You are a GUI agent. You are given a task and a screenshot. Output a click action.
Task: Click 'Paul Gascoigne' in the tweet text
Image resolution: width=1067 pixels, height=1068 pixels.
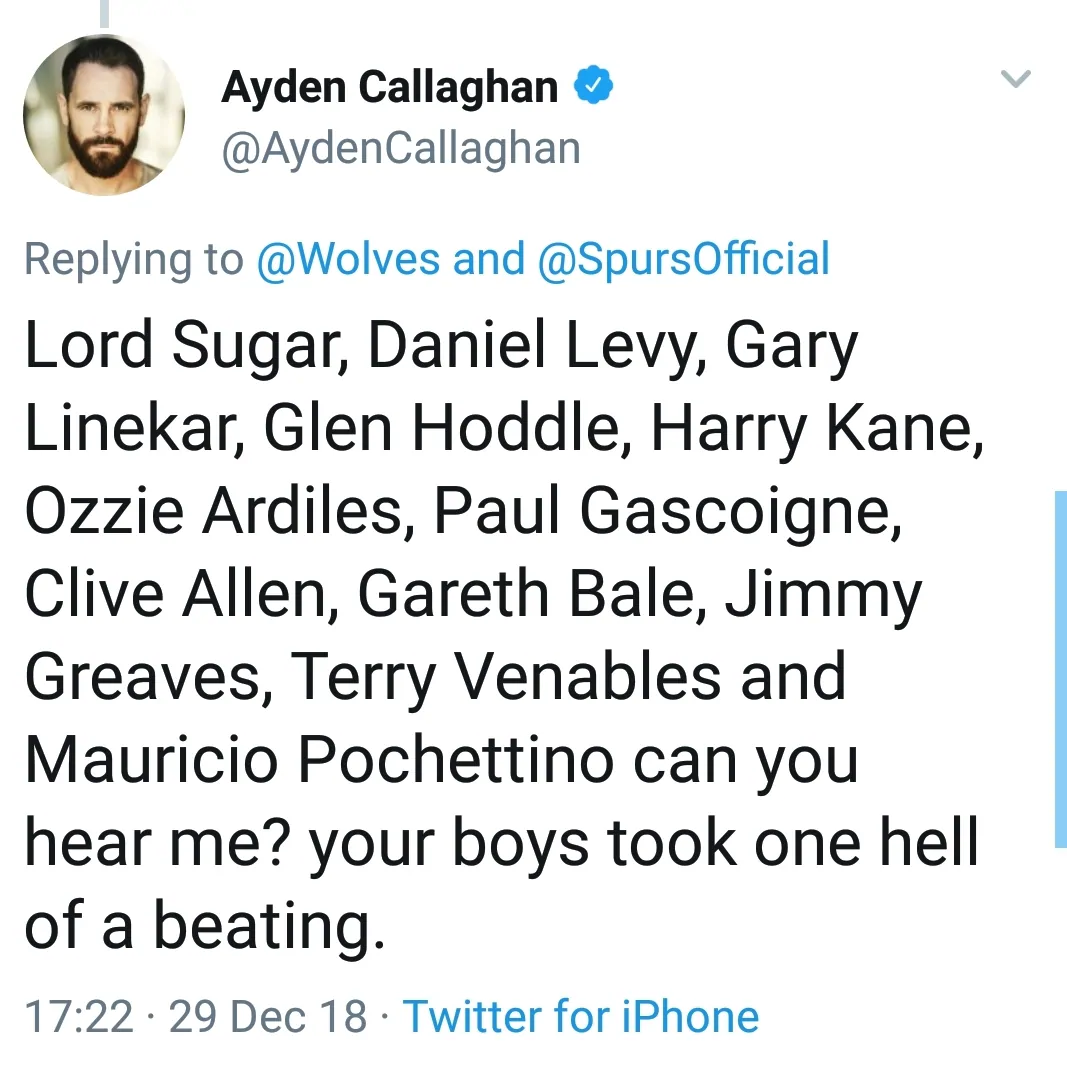(x=660, y=512)
